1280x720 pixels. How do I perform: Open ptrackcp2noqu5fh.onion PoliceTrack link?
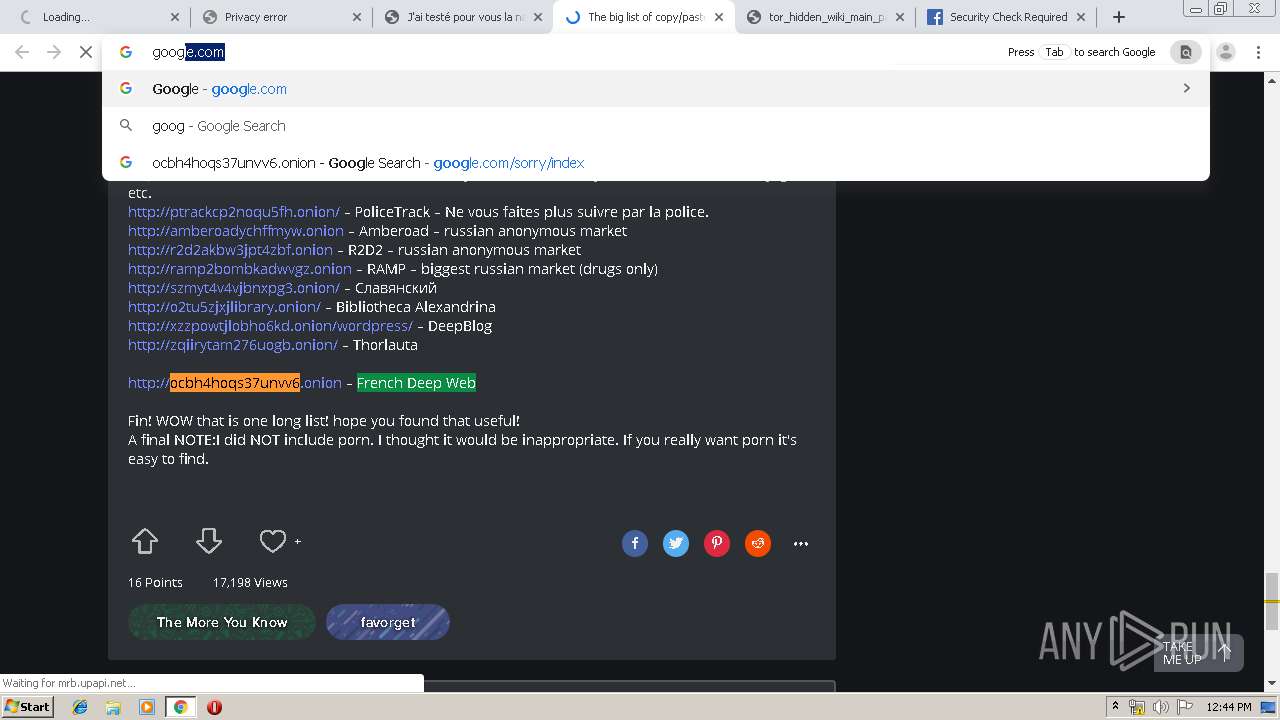point(234,212)
